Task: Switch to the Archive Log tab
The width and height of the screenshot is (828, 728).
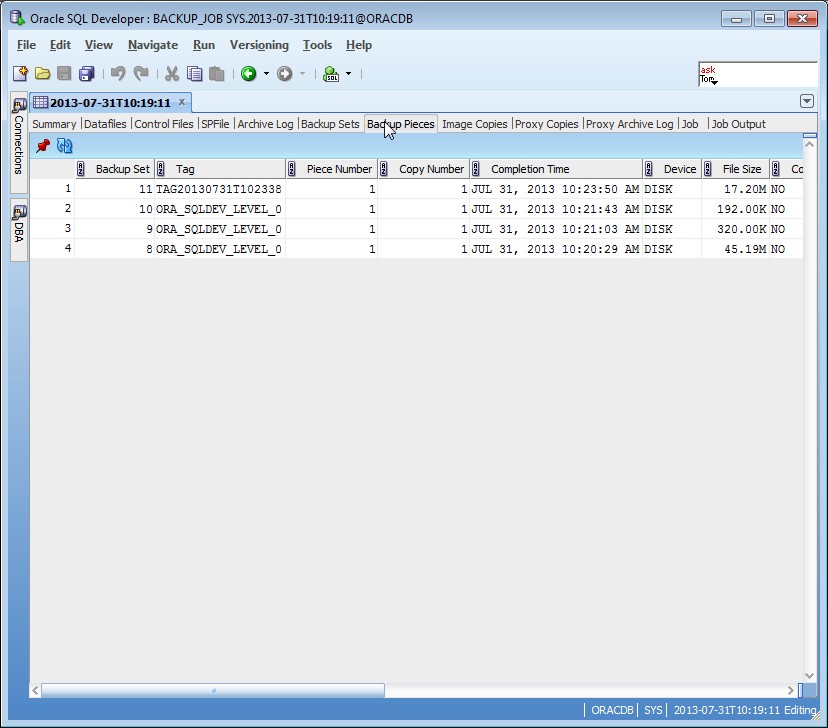Action: (x=265, y=124)
